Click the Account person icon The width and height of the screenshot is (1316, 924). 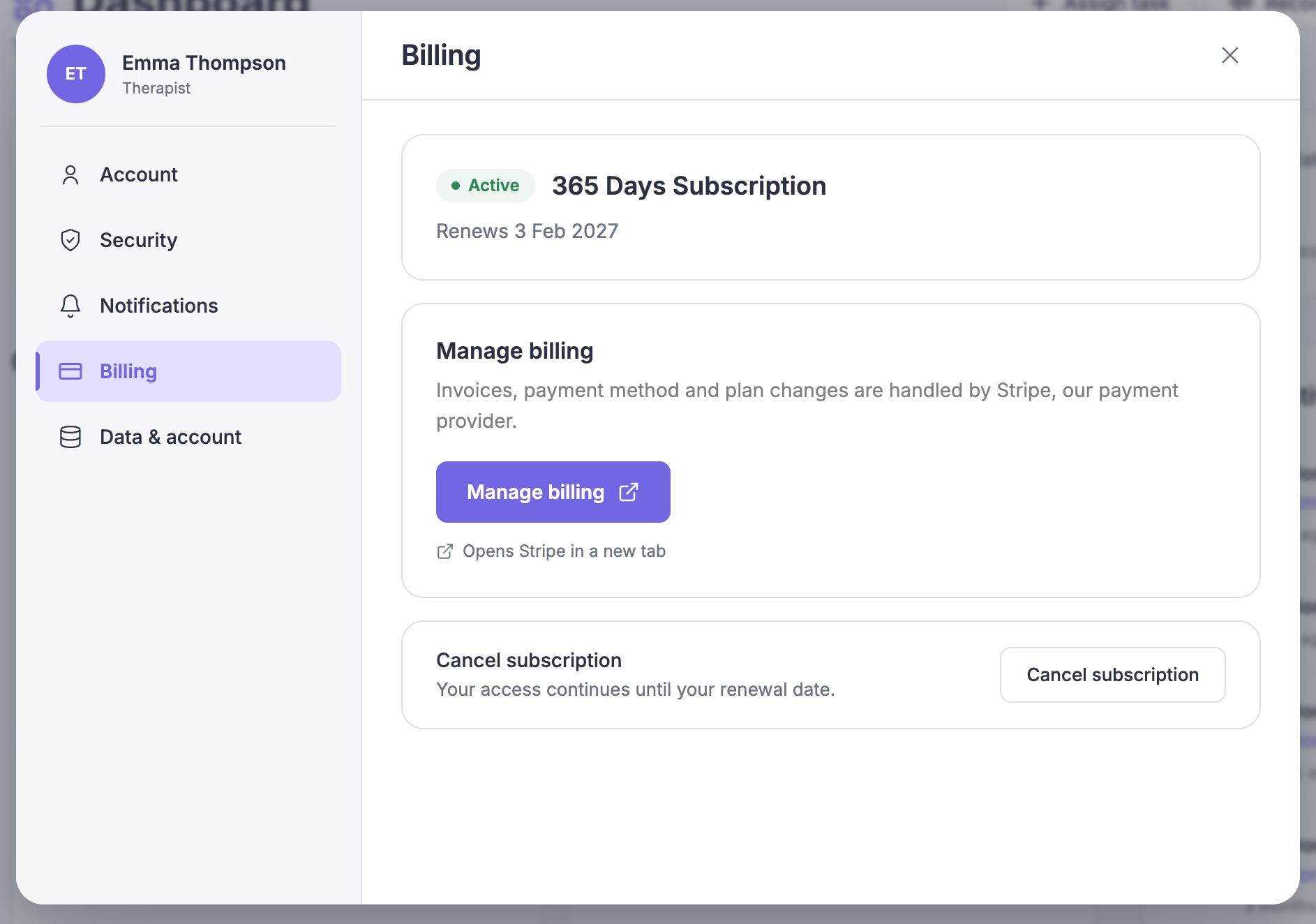70,174
